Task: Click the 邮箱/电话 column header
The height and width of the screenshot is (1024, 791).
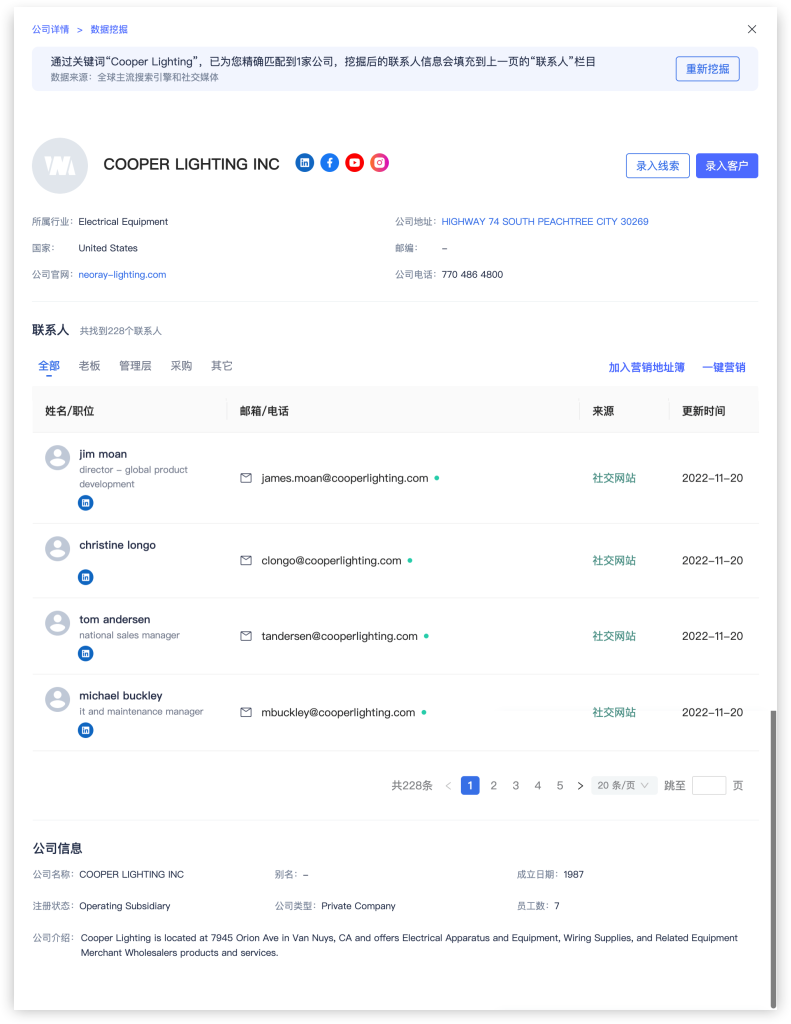Action: click(x=265, y=411)
